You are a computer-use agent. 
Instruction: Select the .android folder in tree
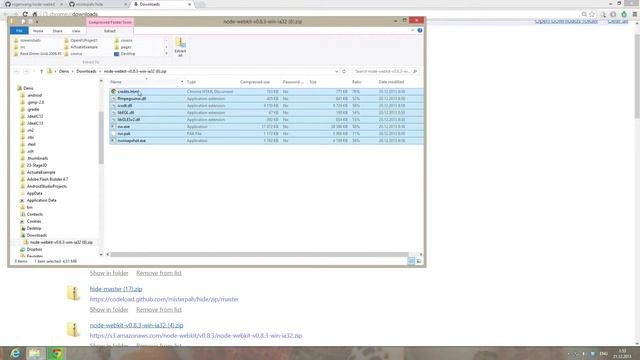(x=34, y=96)
